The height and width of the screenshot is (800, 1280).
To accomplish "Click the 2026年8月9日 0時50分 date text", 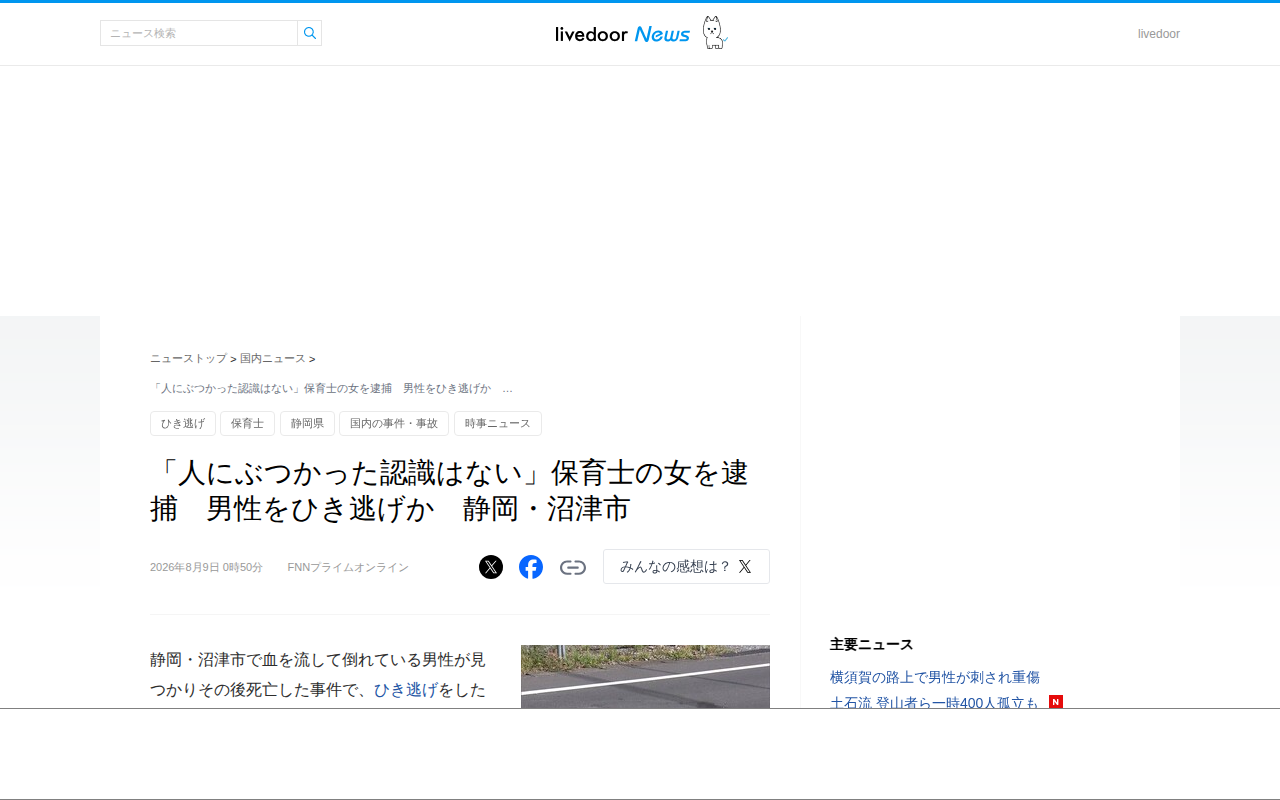I will 206,567.
